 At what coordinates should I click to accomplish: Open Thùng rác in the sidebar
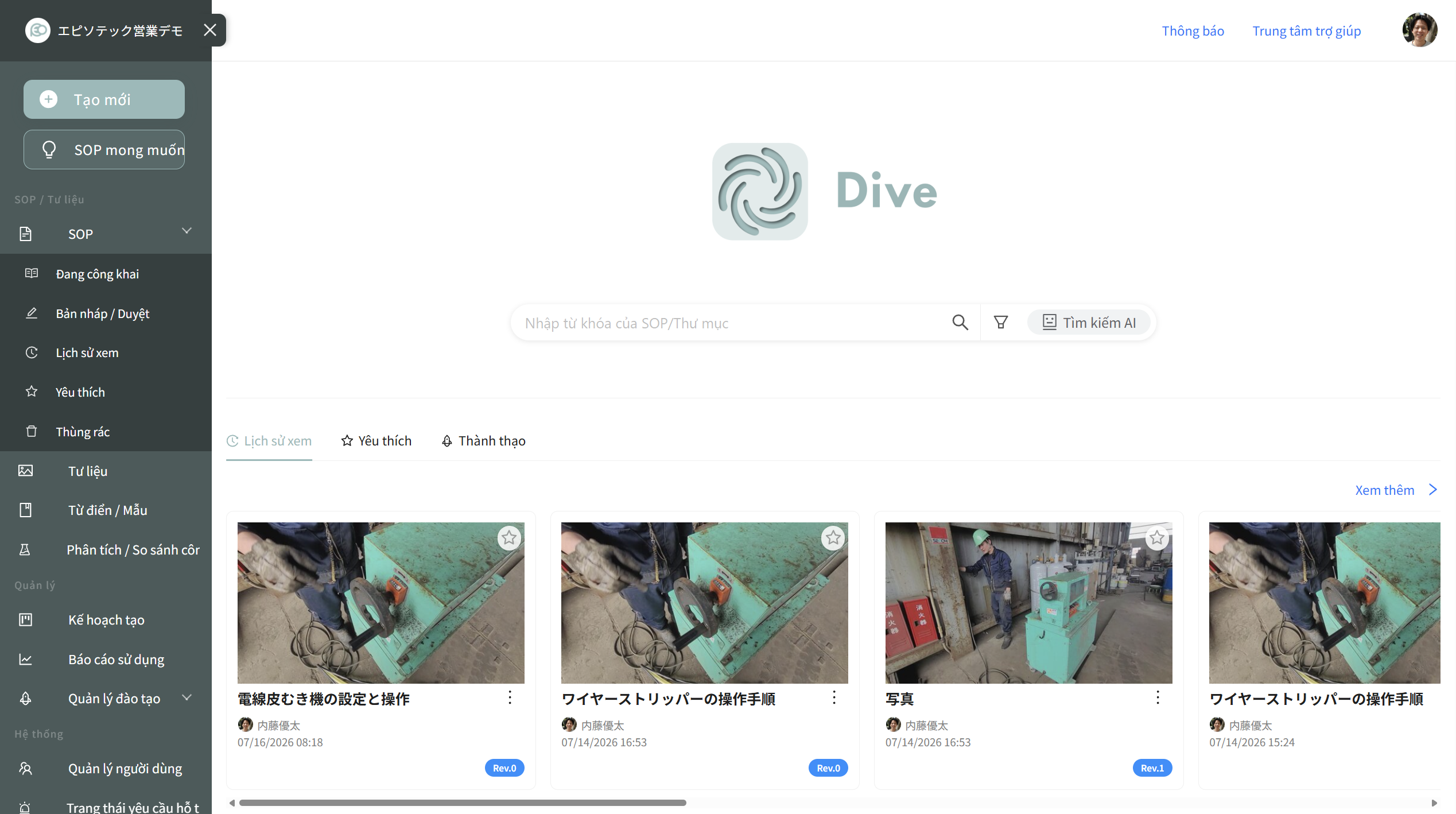click(106, 432)
